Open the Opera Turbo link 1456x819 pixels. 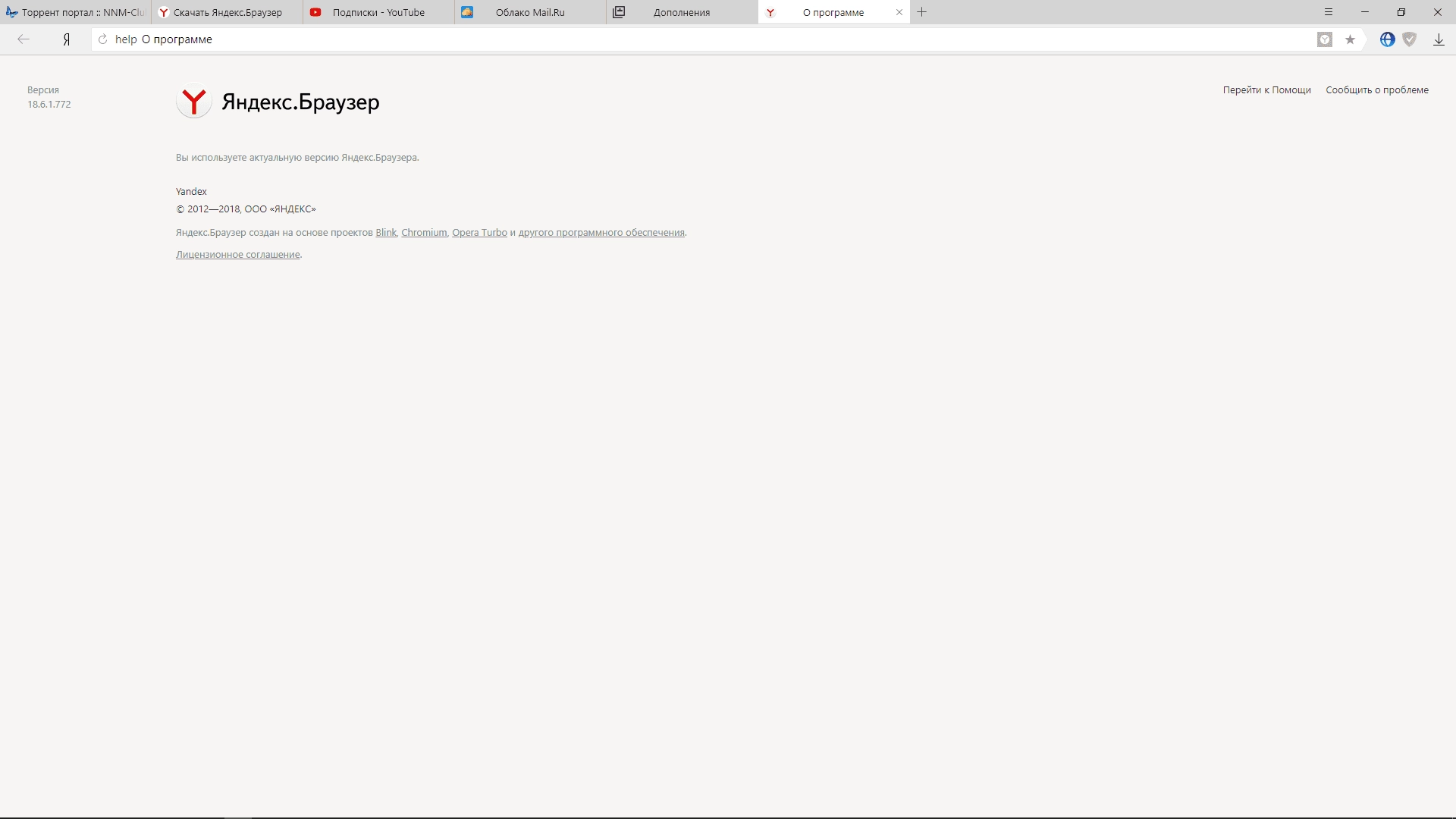pyautogui.click(x=479, y=233)
